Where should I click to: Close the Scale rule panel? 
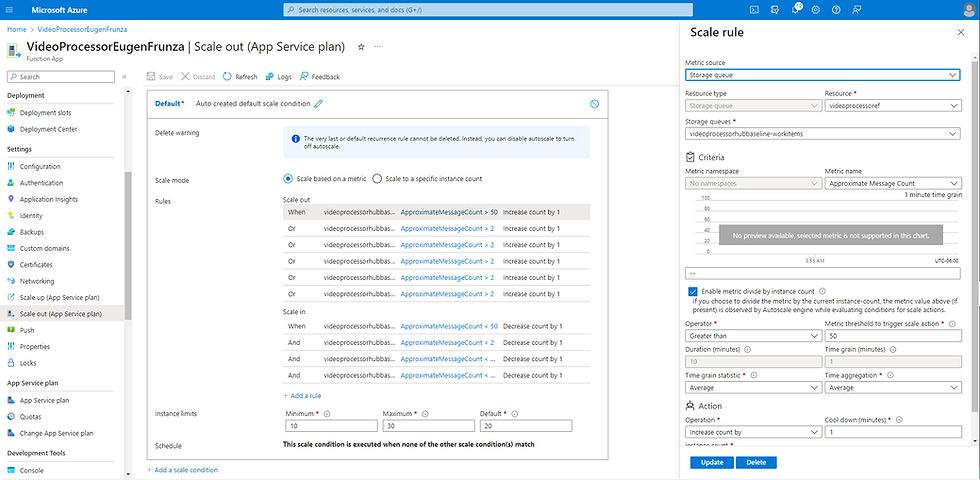961,32
